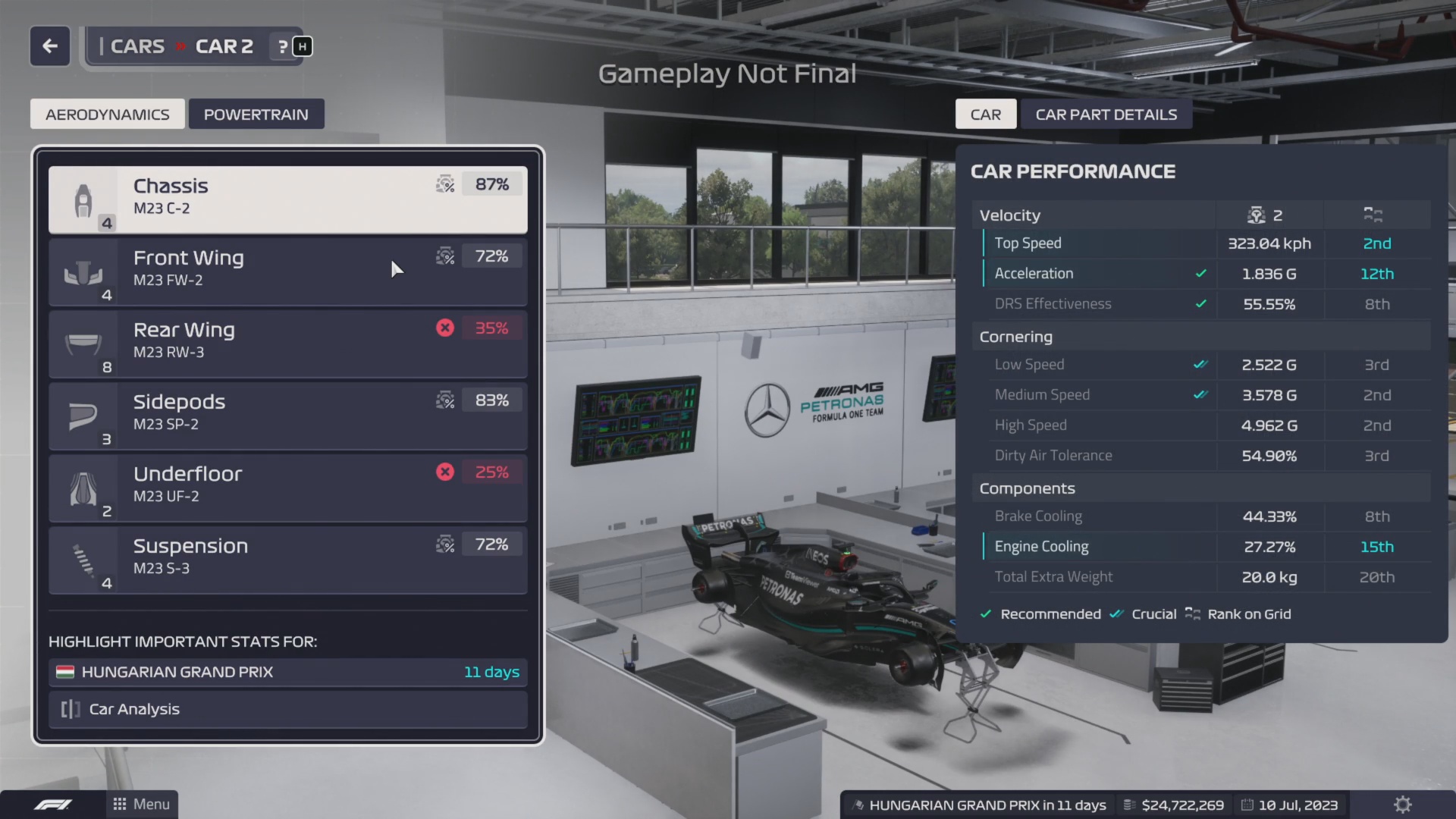
Task: Toggle the DRS Effectiveness crucial indicator
Action: click(x=1200, y=303)
